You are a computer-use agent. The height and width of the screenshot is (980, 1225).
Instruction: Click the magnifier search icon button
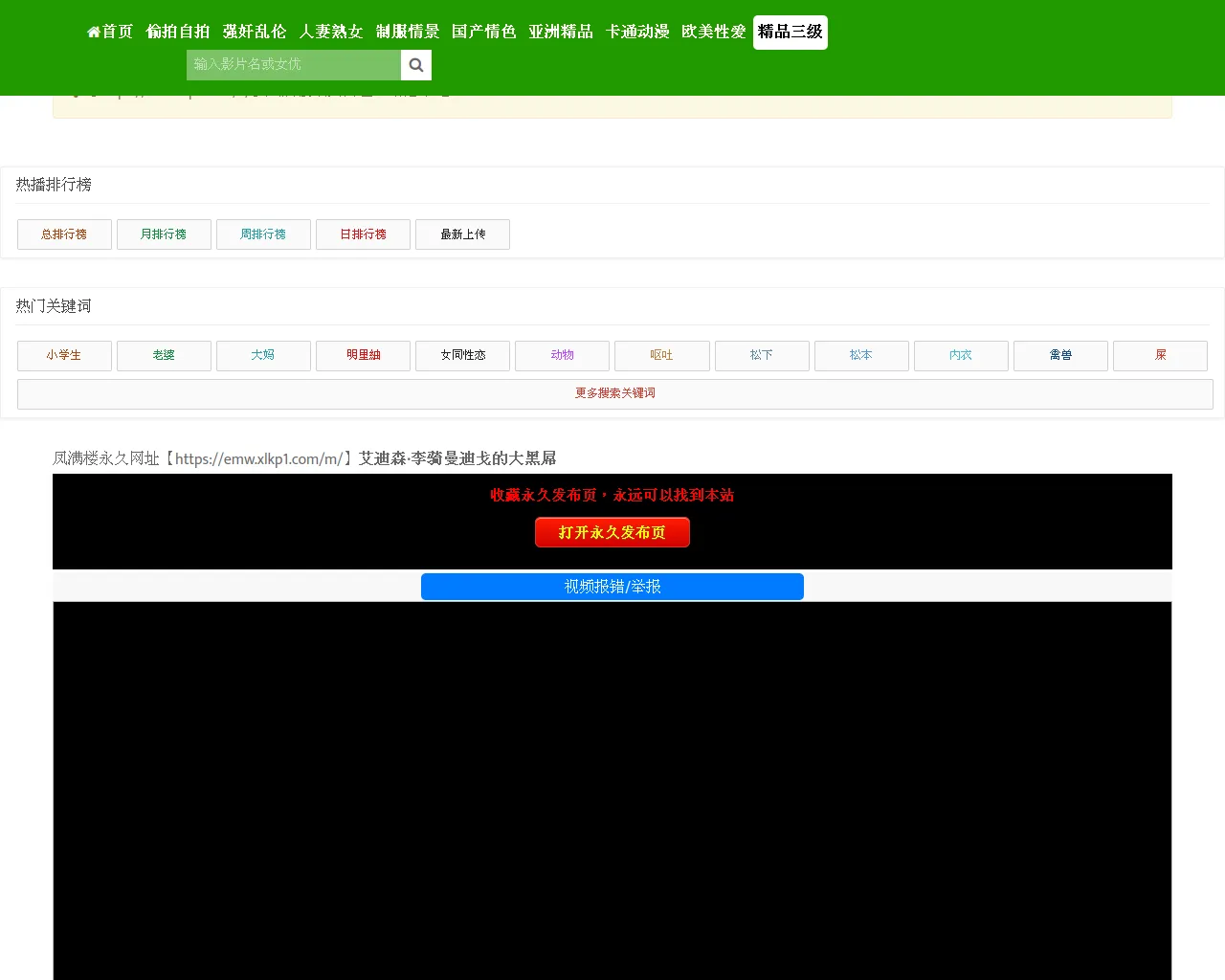coord(416,65)
